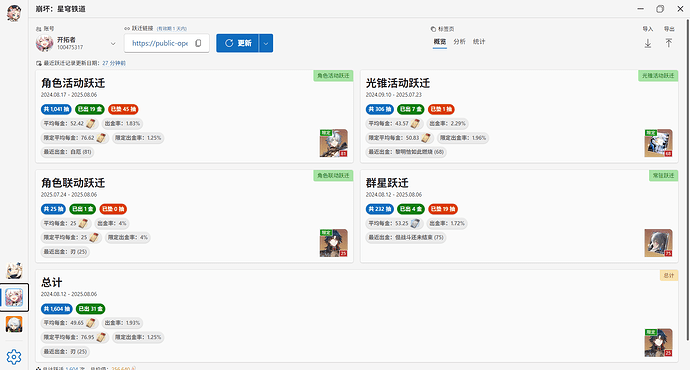Click the 共 1,604 抽 blue badge
Image resolution: width=690 pixels, height=370 pixels.
[x=56, y=309]
